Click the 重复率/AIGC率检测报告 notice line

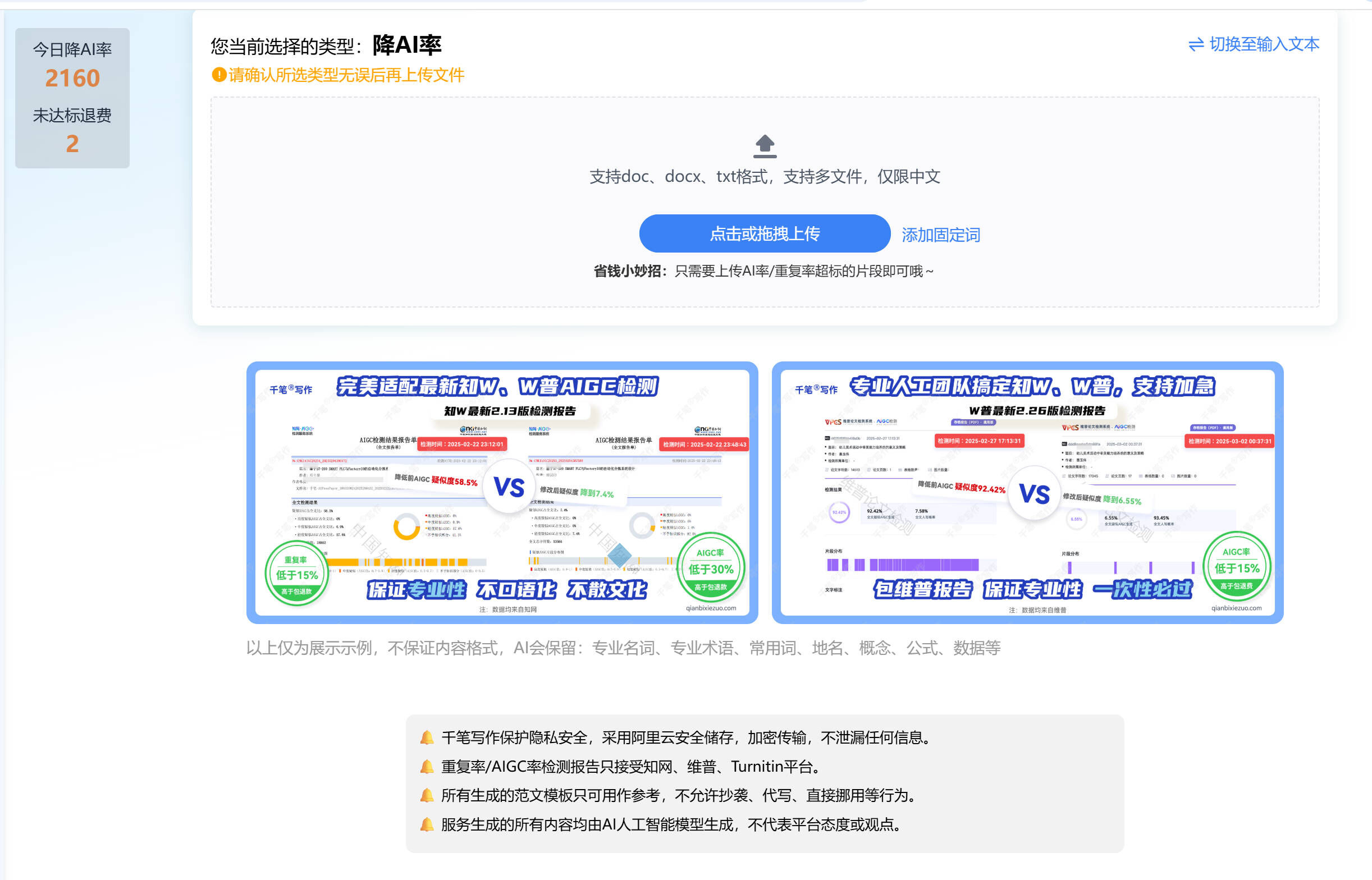pyautogui.click(x=633, y=767)
